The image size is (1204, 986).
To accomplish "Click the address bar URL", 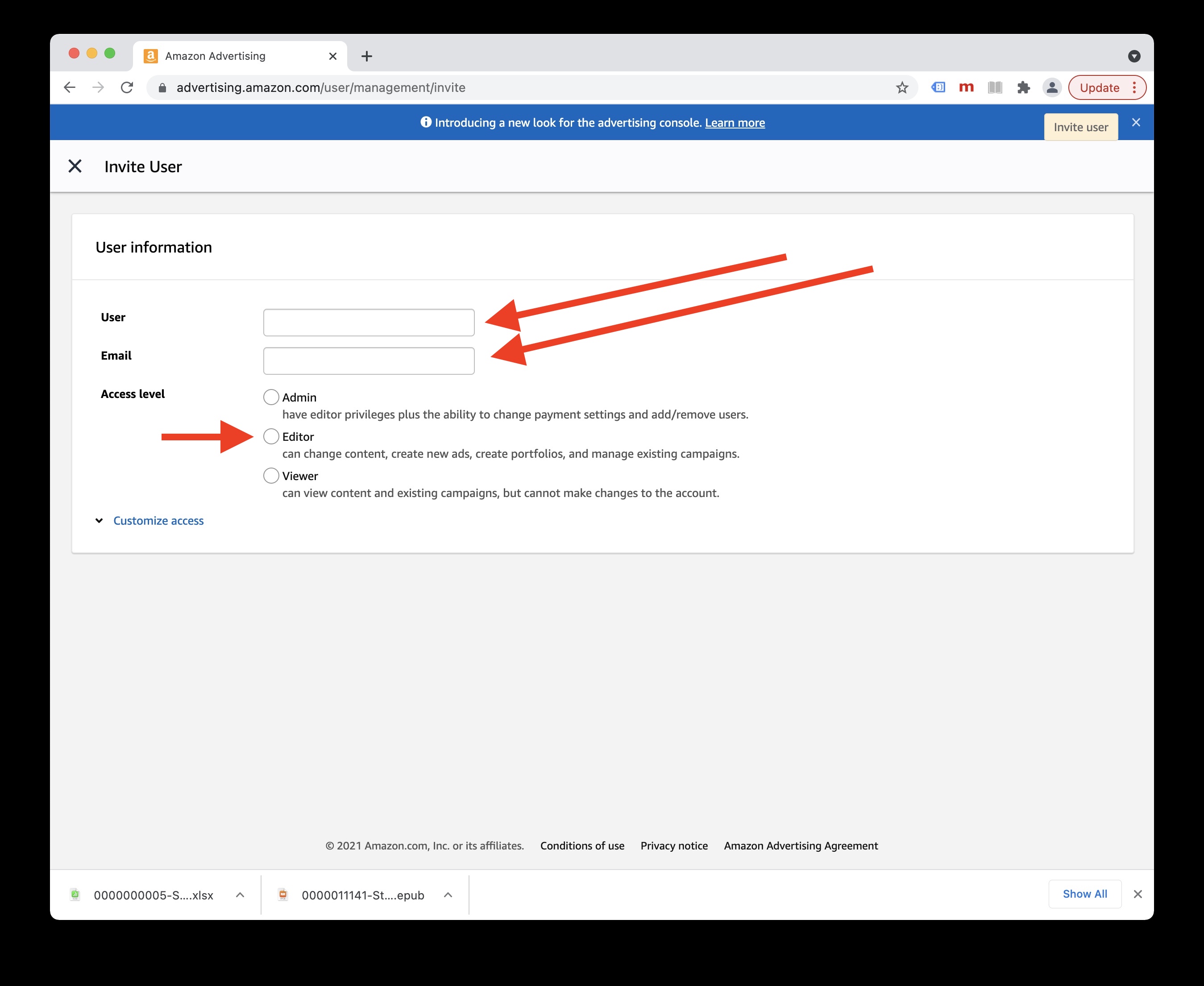I will (321, 87).
